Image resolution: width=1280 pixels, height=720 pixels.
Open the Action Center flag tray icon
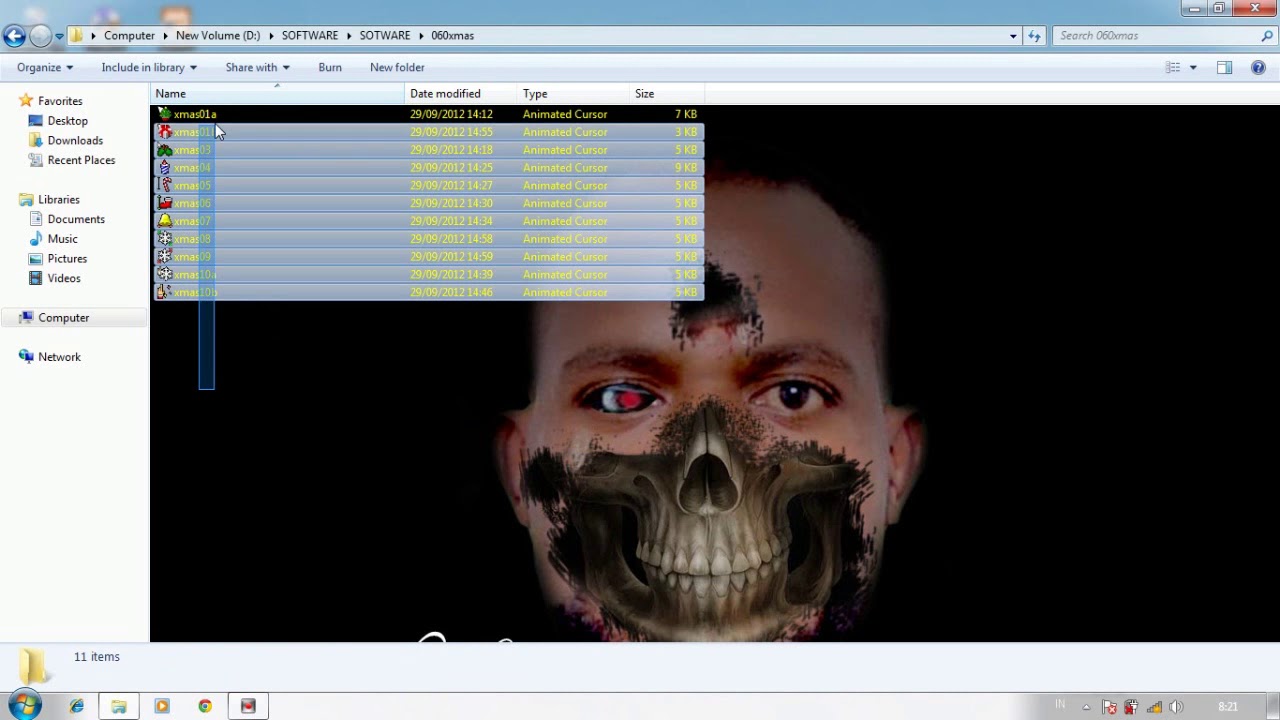1109,707
